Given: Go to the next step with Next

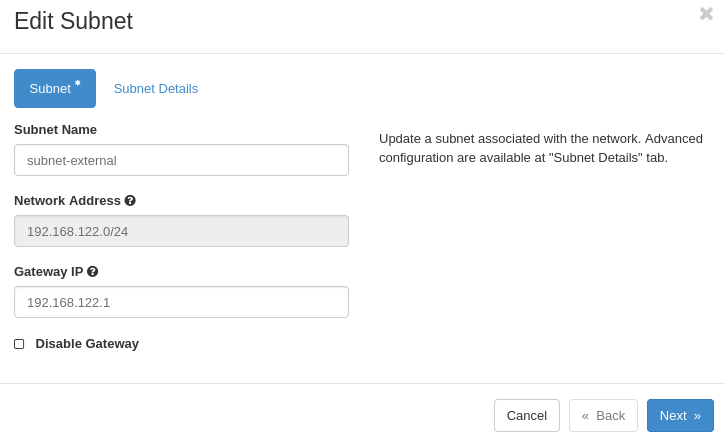Looking at the screenshot, I should coord(680,415).
